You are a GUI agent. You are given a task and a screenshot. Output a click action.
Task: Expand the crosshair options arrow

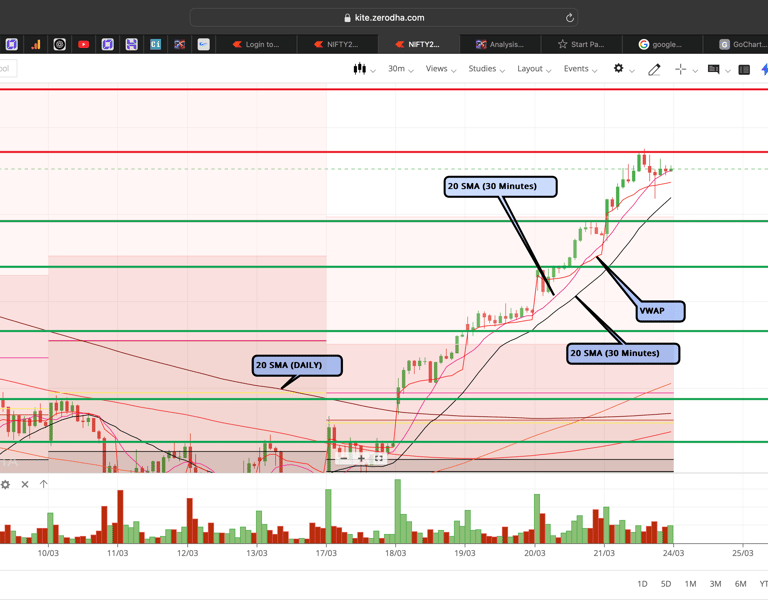tap(695, 71)
